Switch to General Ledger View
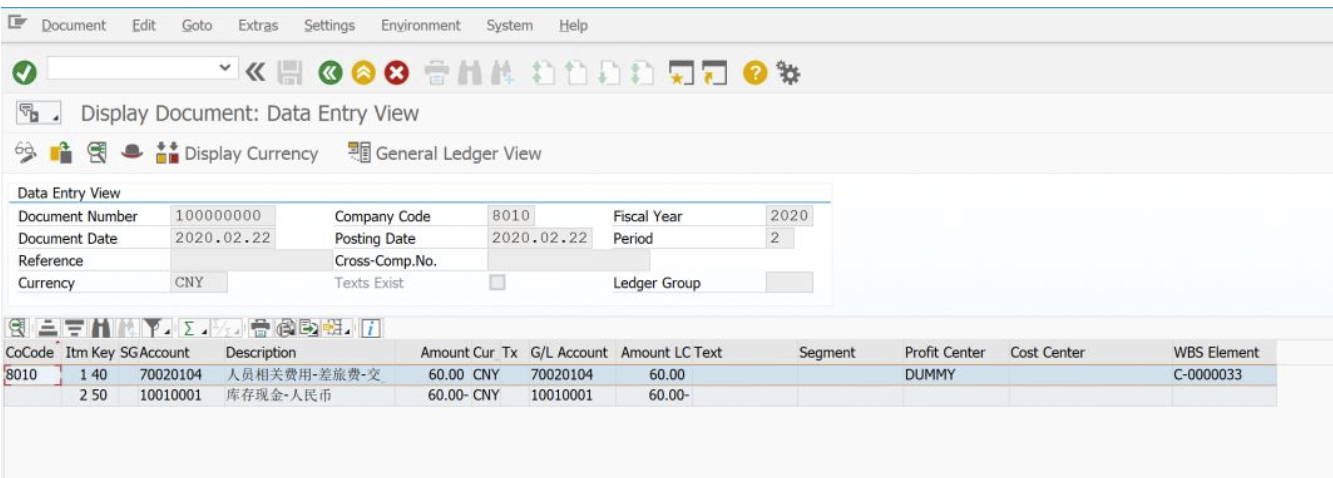The height and width of the screenshot is (478, 1333). coord(445,153)
